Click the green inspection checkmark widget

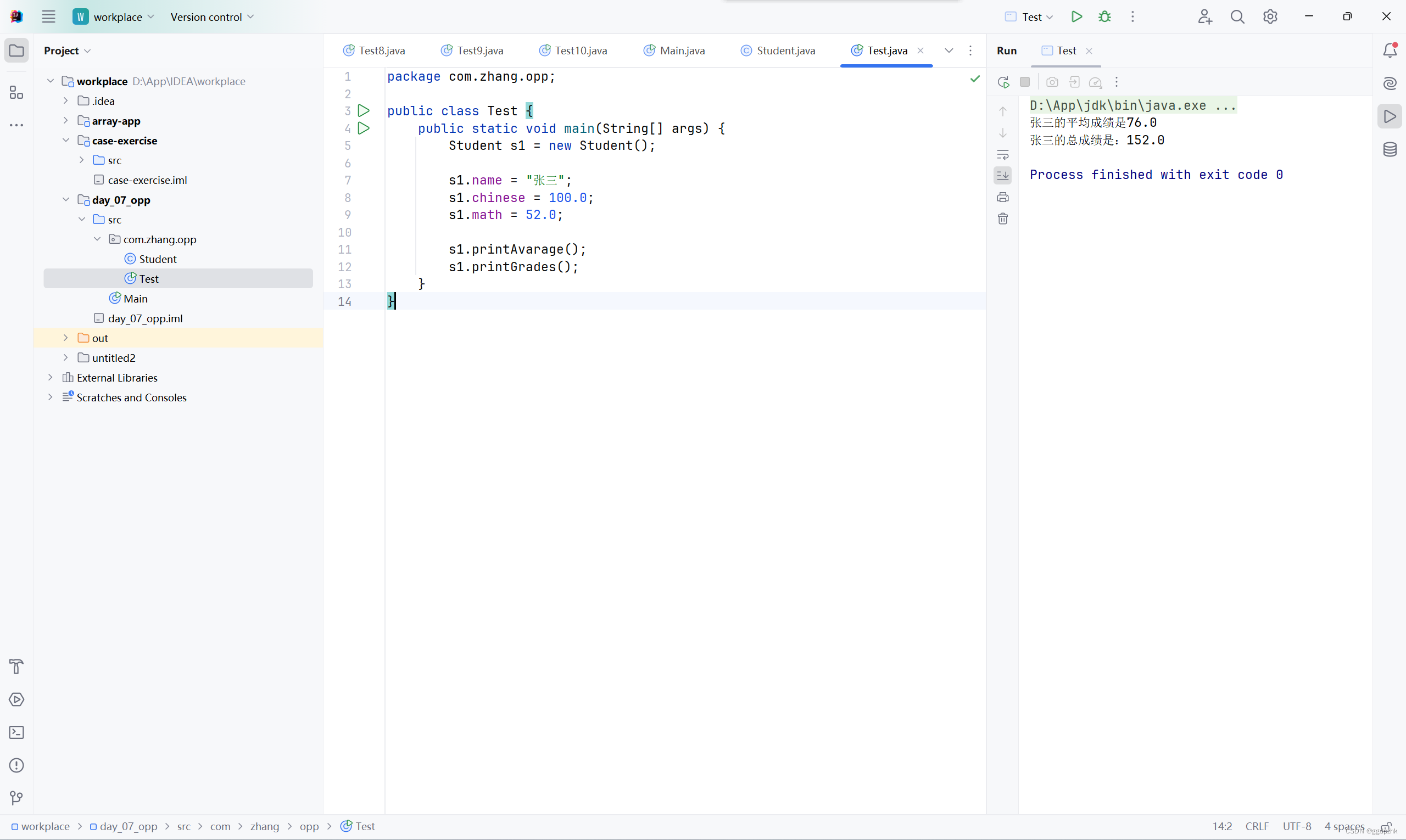click(x=974, y=79)
